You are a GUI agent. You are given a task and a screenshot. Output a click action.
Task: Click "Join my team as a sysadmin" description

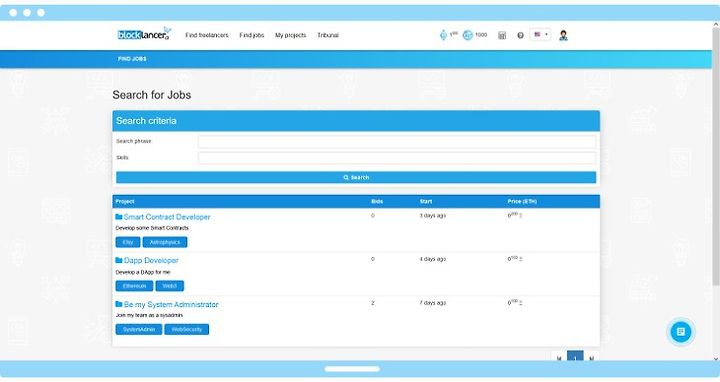[x=149, y=315]
